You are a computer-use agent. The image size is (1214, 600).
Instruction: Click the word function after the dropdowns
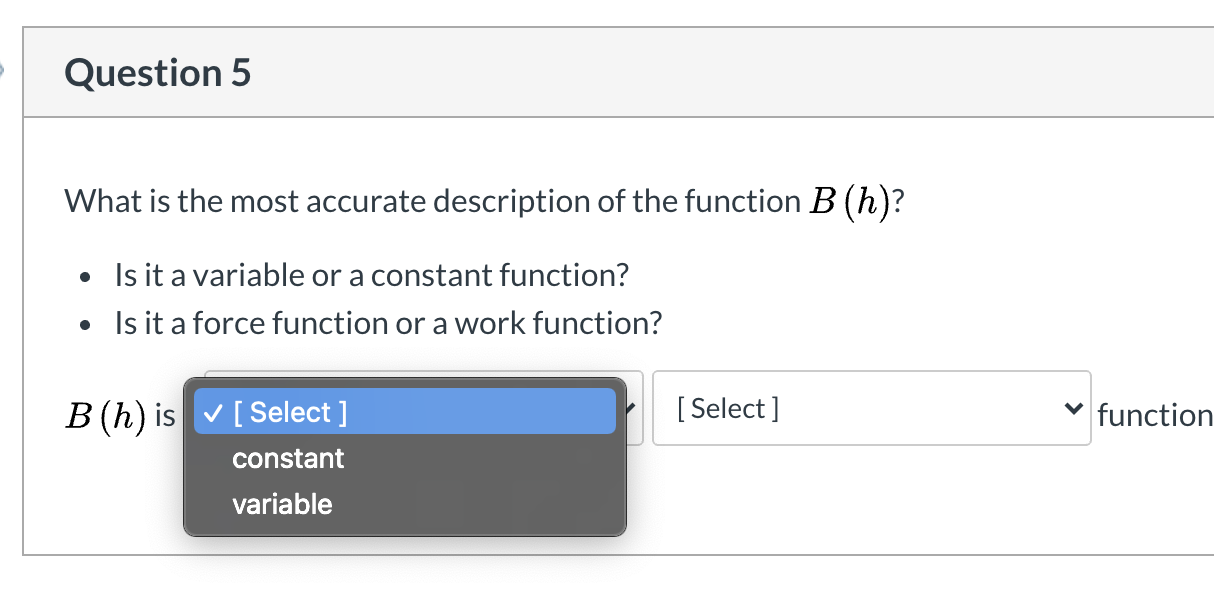(1155, 414)
